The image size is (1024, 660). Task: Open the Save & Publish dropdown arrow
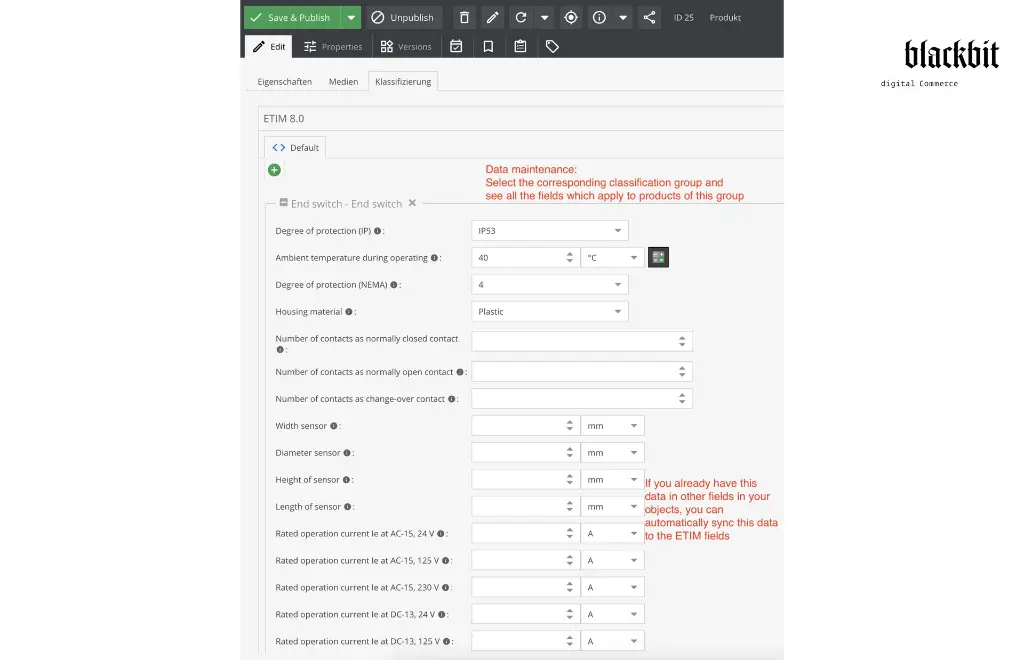click(x=351, y=18)
